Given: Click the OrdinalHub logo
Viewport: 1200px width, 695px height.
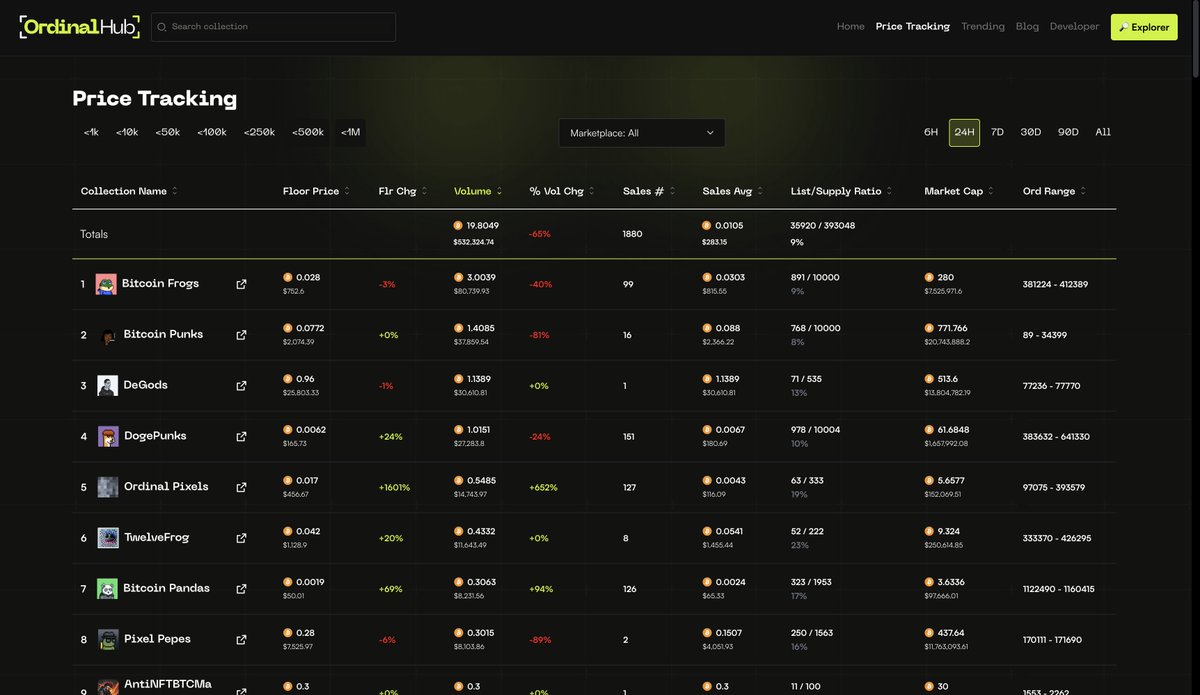Looking at the screenshot, I should tap(79, 27).
